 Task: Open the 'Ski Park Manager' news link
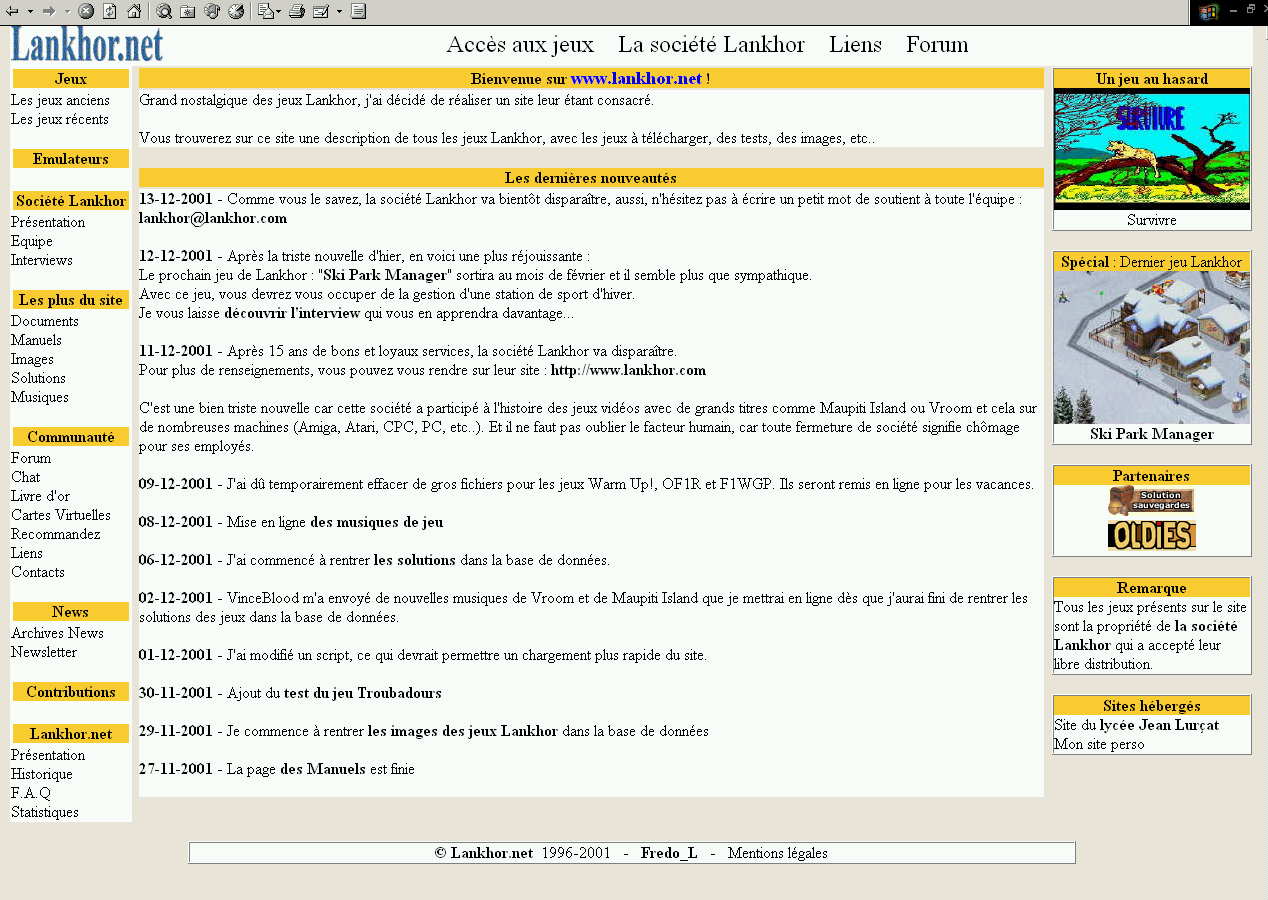(384, 275)
